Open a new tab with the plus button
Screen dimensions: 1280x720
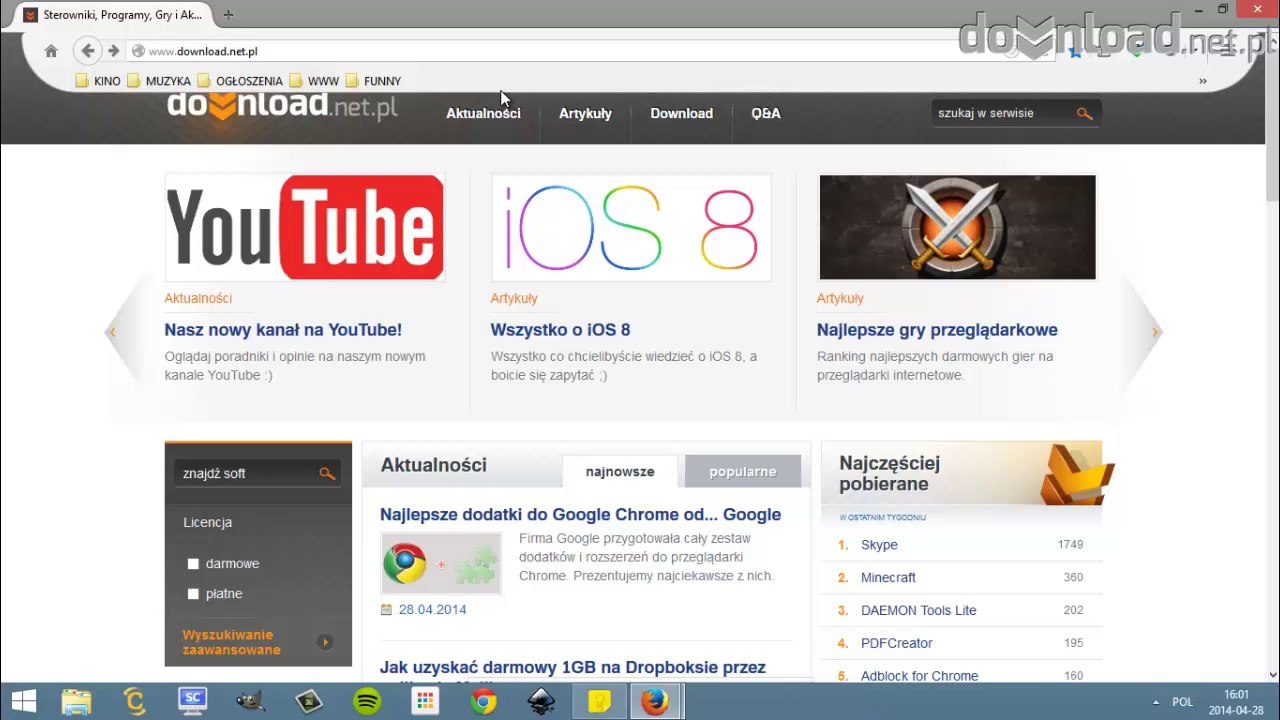coord(228,15)
